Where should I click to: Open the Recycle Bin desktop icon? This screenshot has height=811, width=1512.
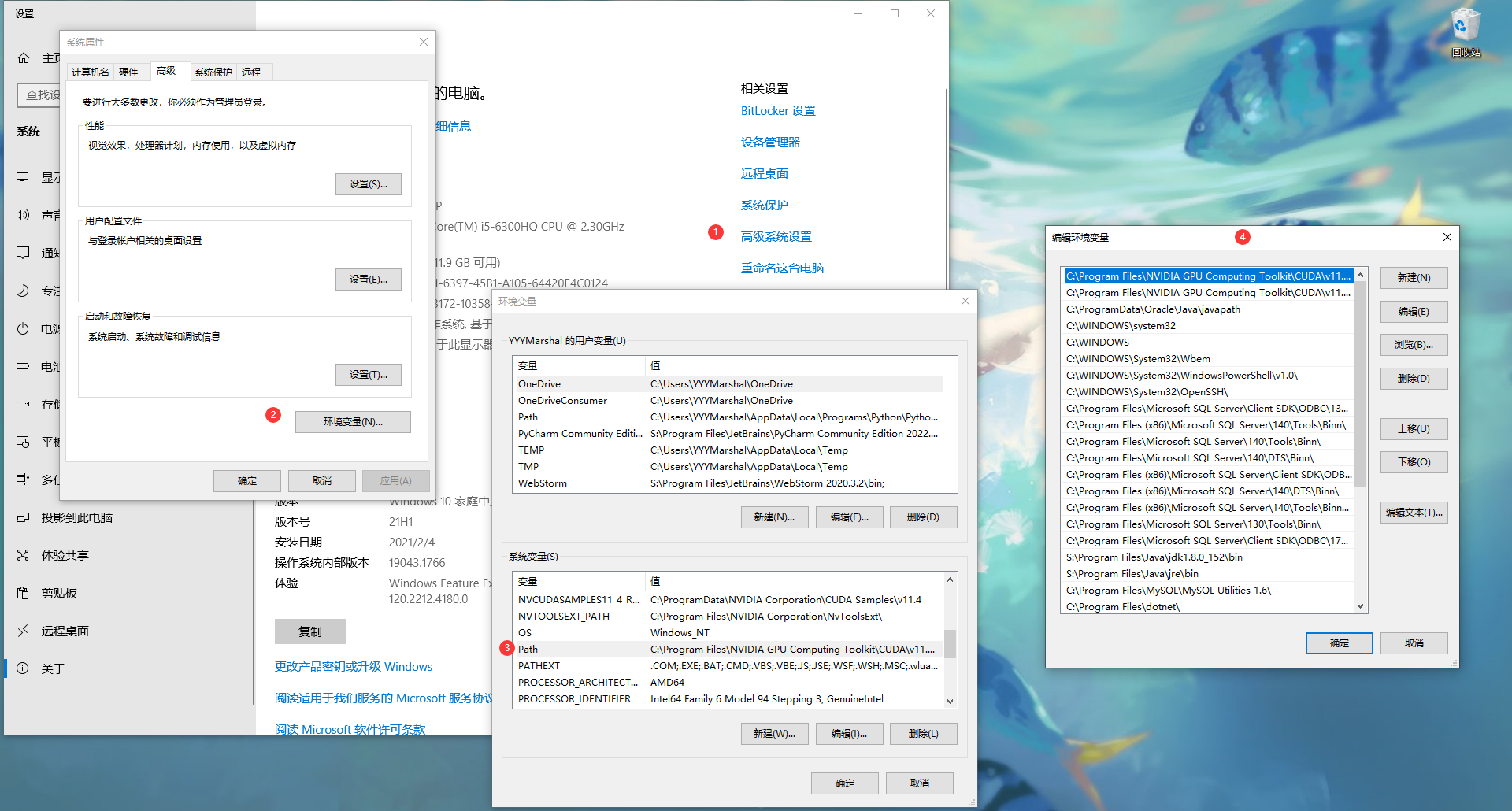pyautogui.click(x=1466, y=33)
